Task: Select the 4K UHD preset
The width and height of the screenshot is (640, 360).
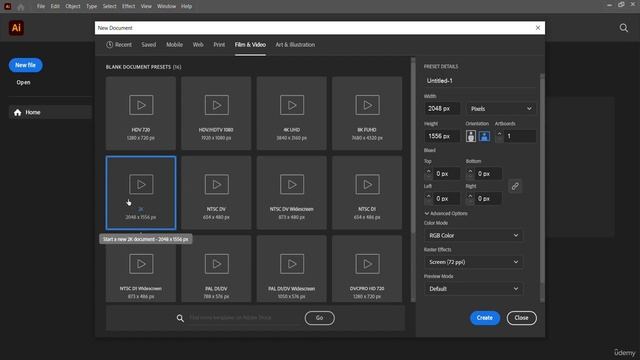Action: [292, 113]
